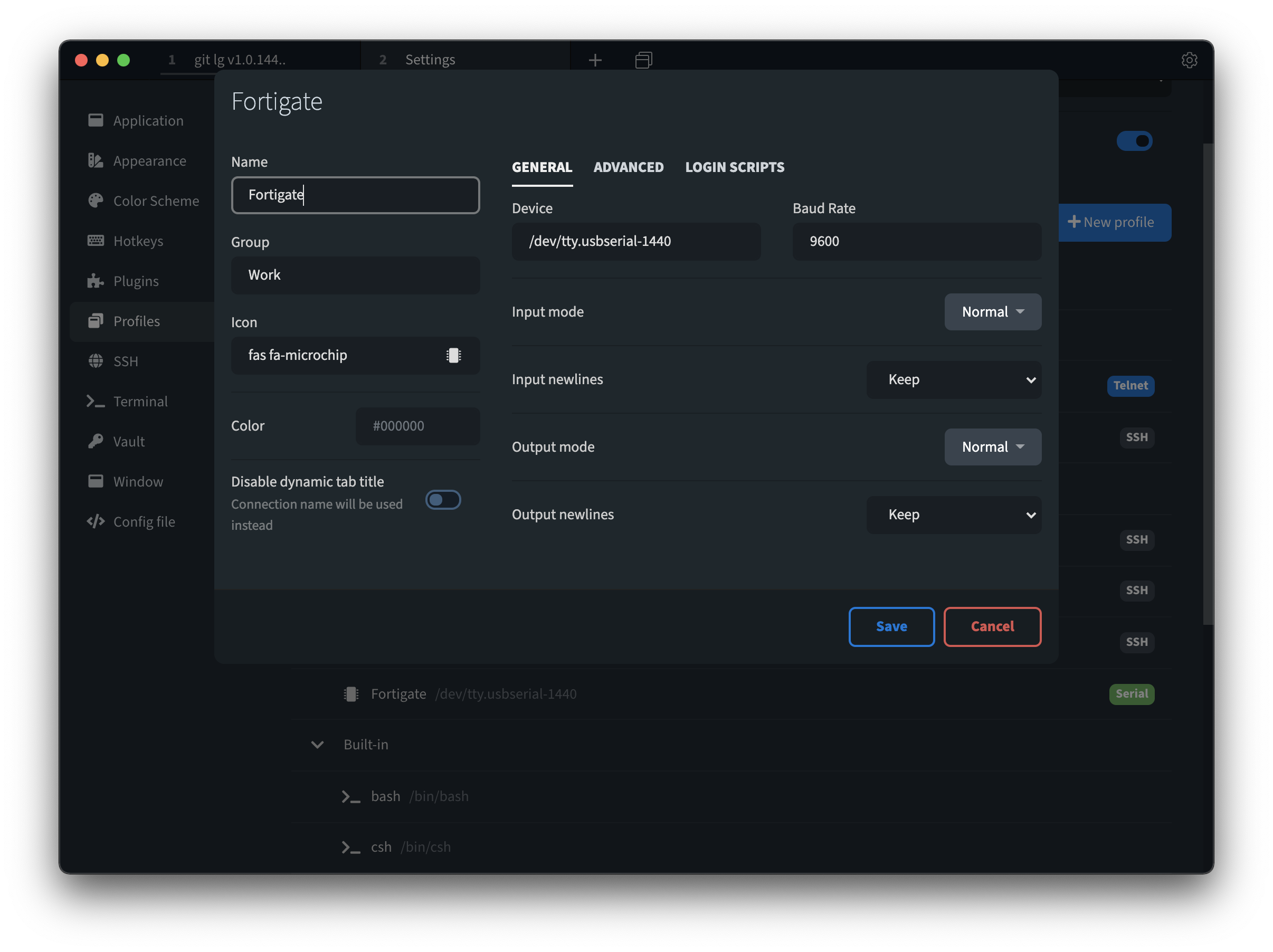The height and width of the screenshot is (952, 1273).
Task: Click the microchip icon preview in Icon field
Action: 453,355
